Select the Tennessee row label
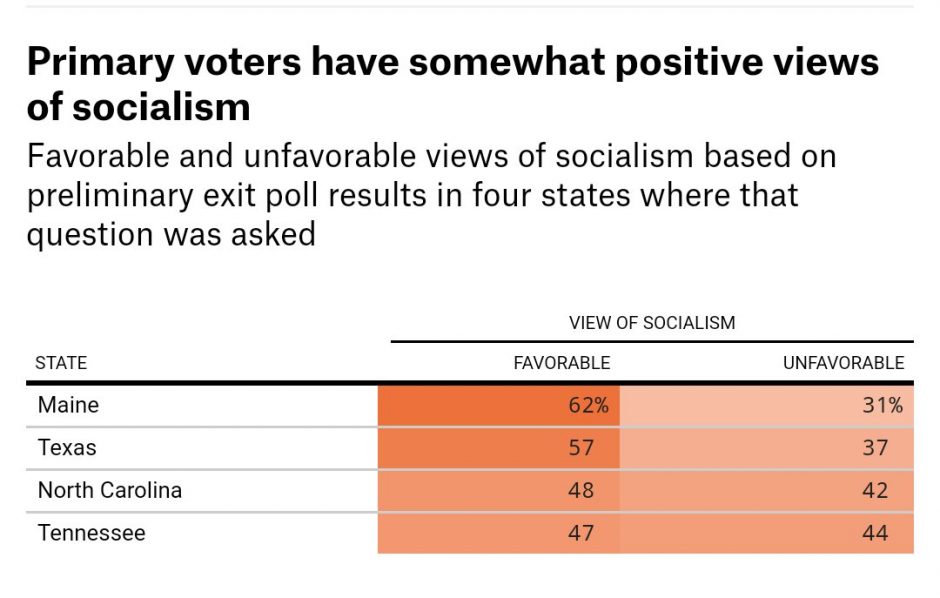940x598 pixels. click(x=91, y=533)
